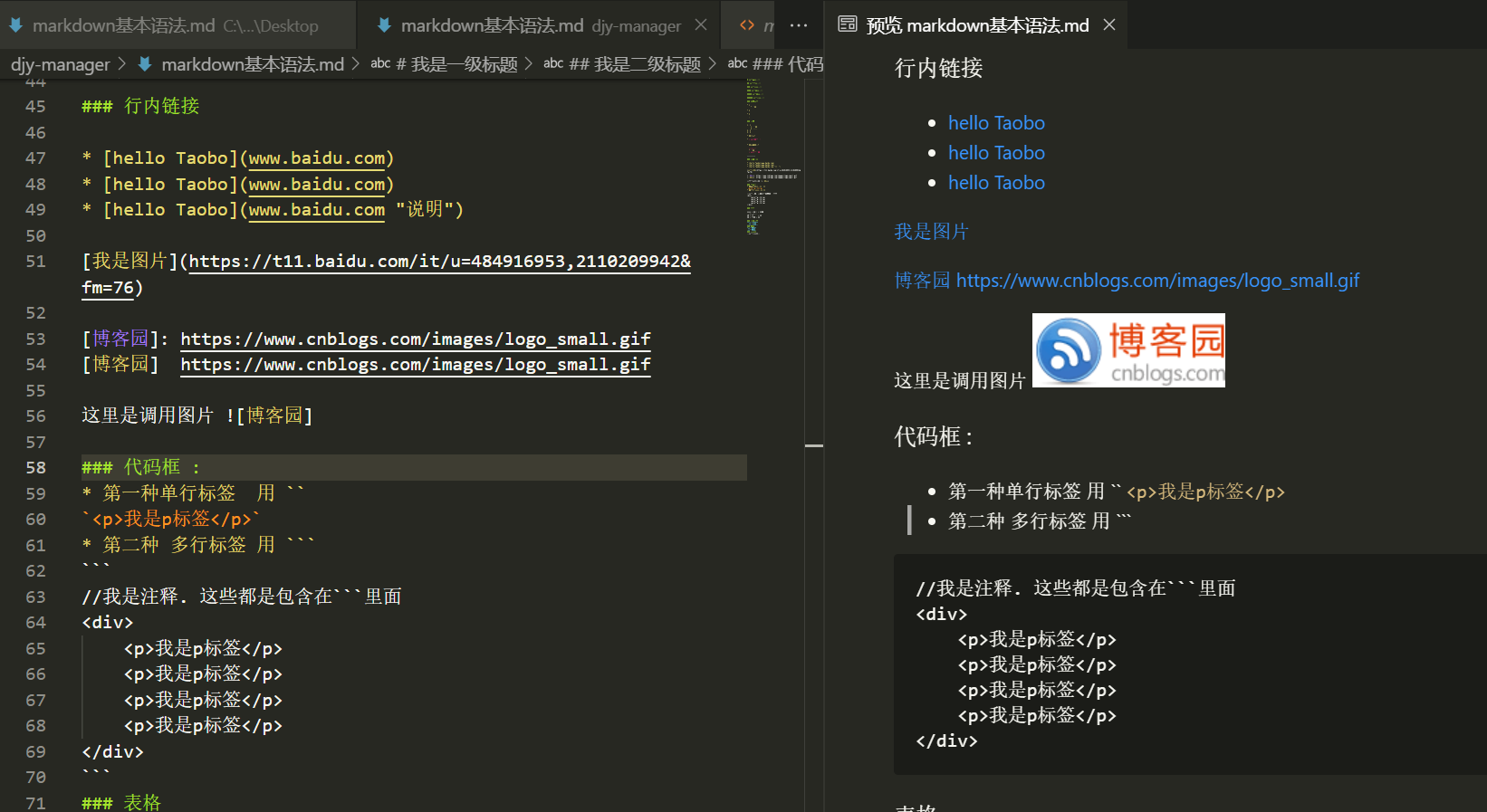Click the inline code on editor line 60
This screenshot has width=1487, height=812.
[171, 520]
